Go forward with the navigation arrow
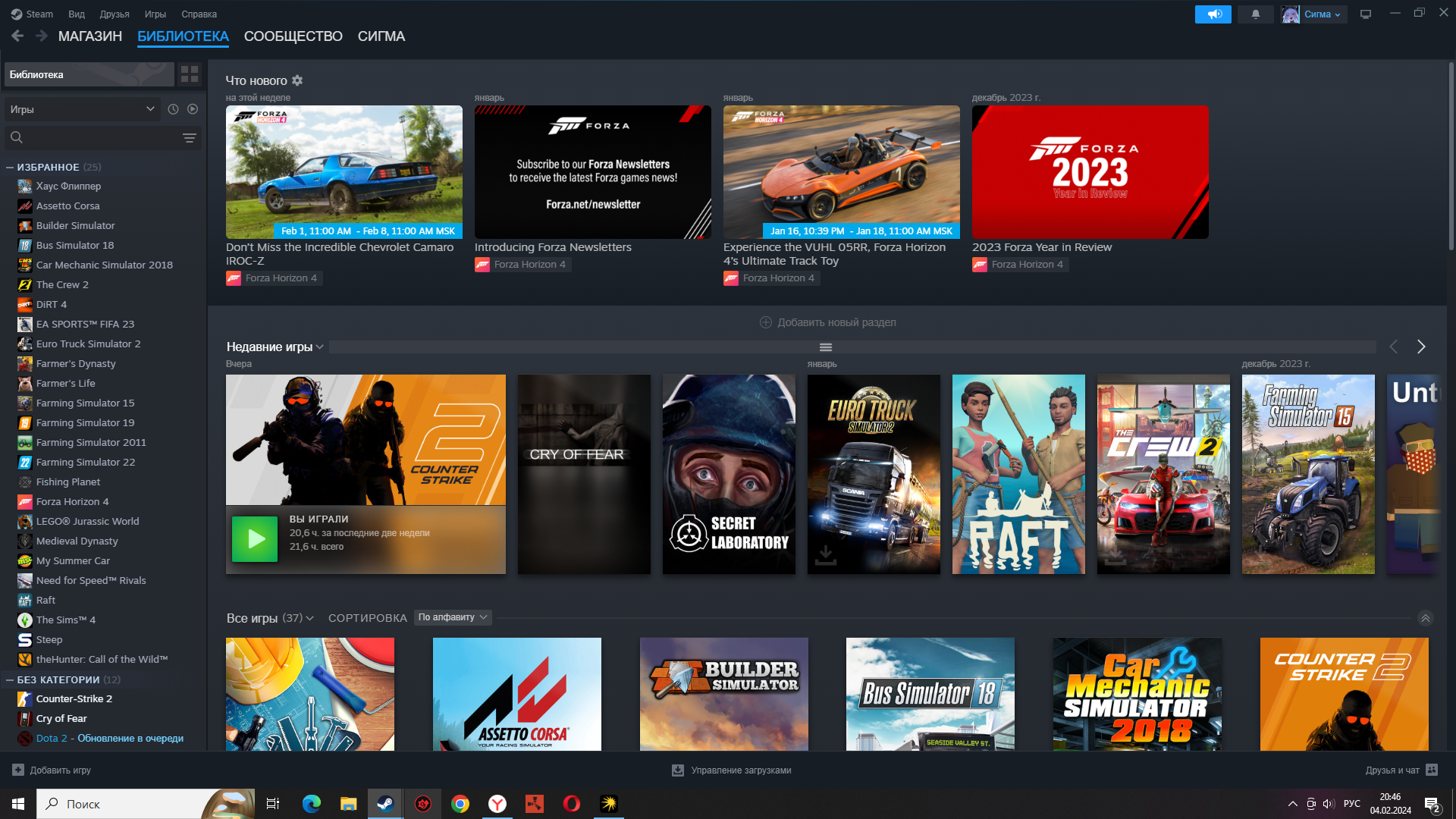The width and height of the screenshot is (1456, 819). click(x=42, y=36)
